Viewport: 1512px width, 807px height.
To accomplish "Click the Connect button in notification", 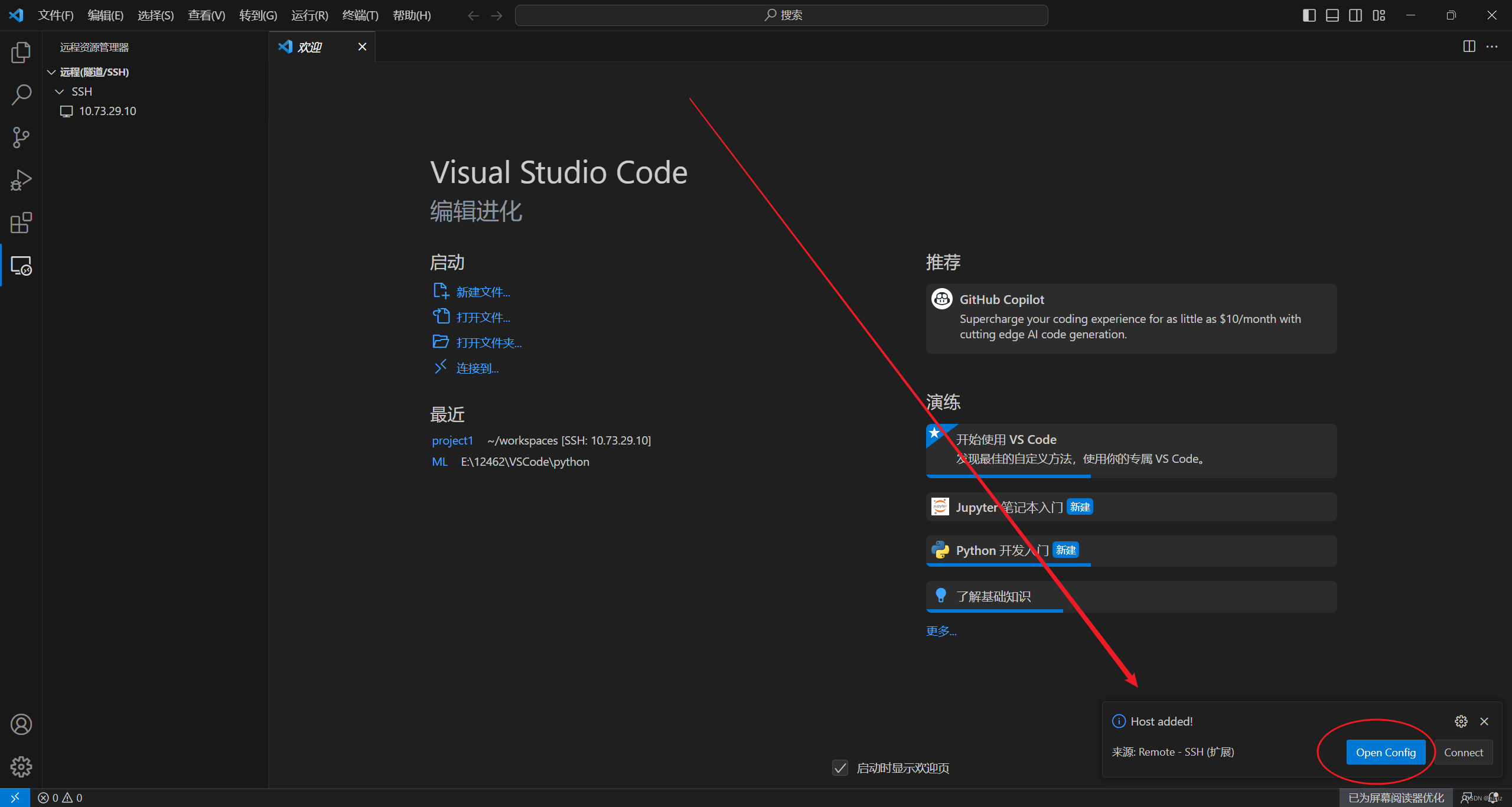I will [1464, 752].
